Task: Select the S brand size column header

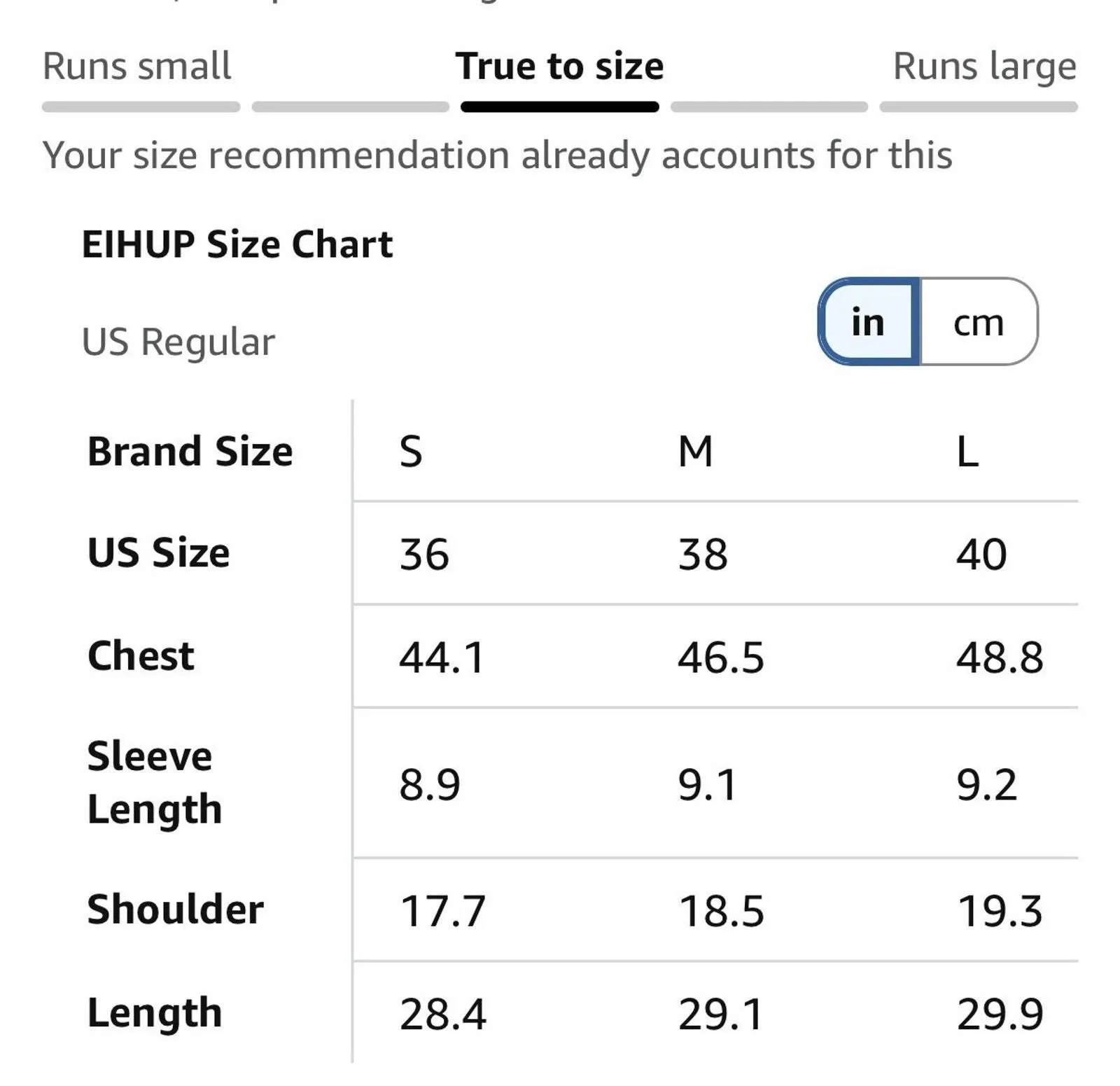Action: point(411,452)
